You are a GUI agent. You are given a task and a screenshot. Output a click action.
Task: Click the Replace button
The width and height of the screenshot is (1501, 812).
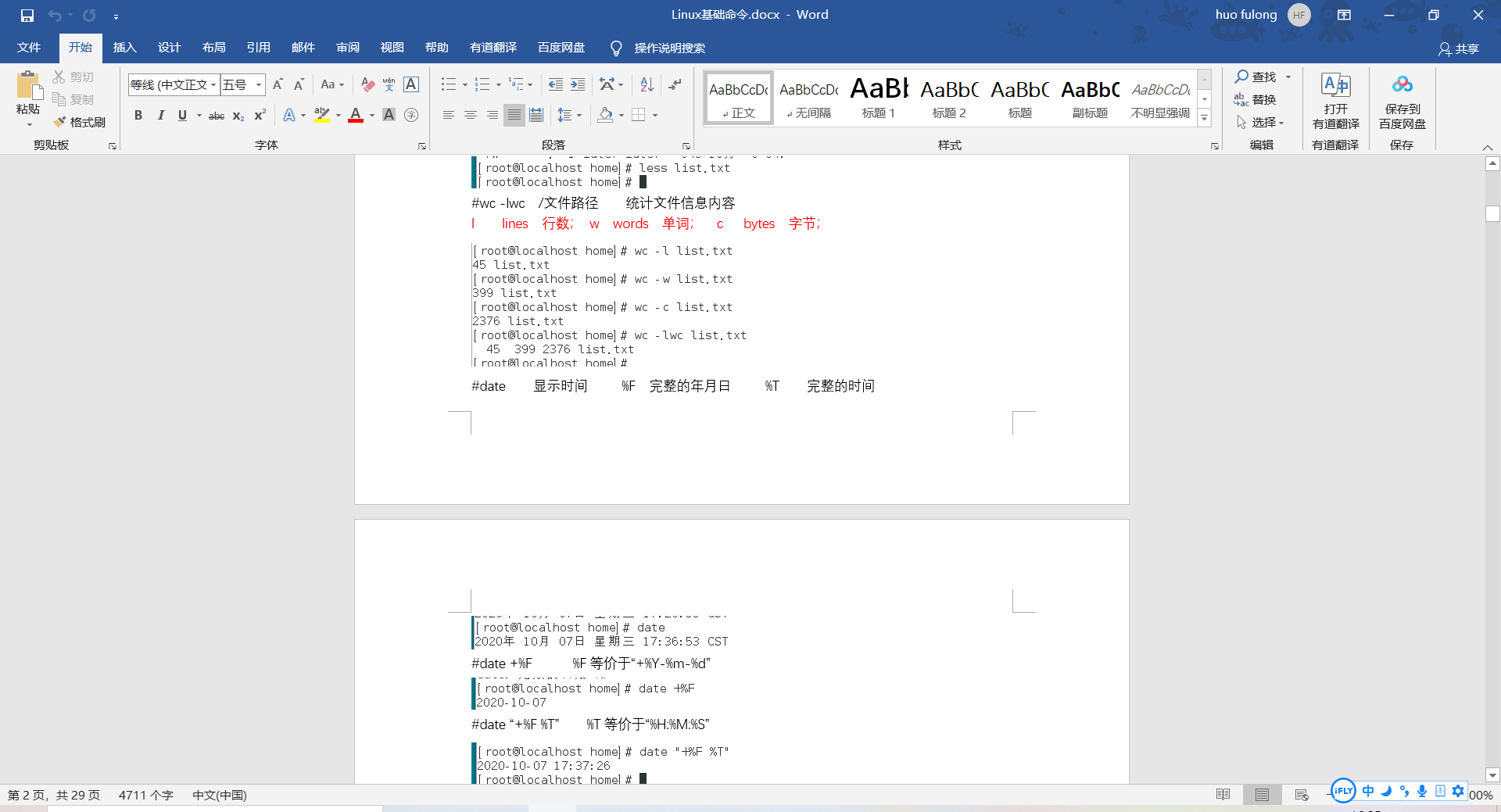(1256, 99)
